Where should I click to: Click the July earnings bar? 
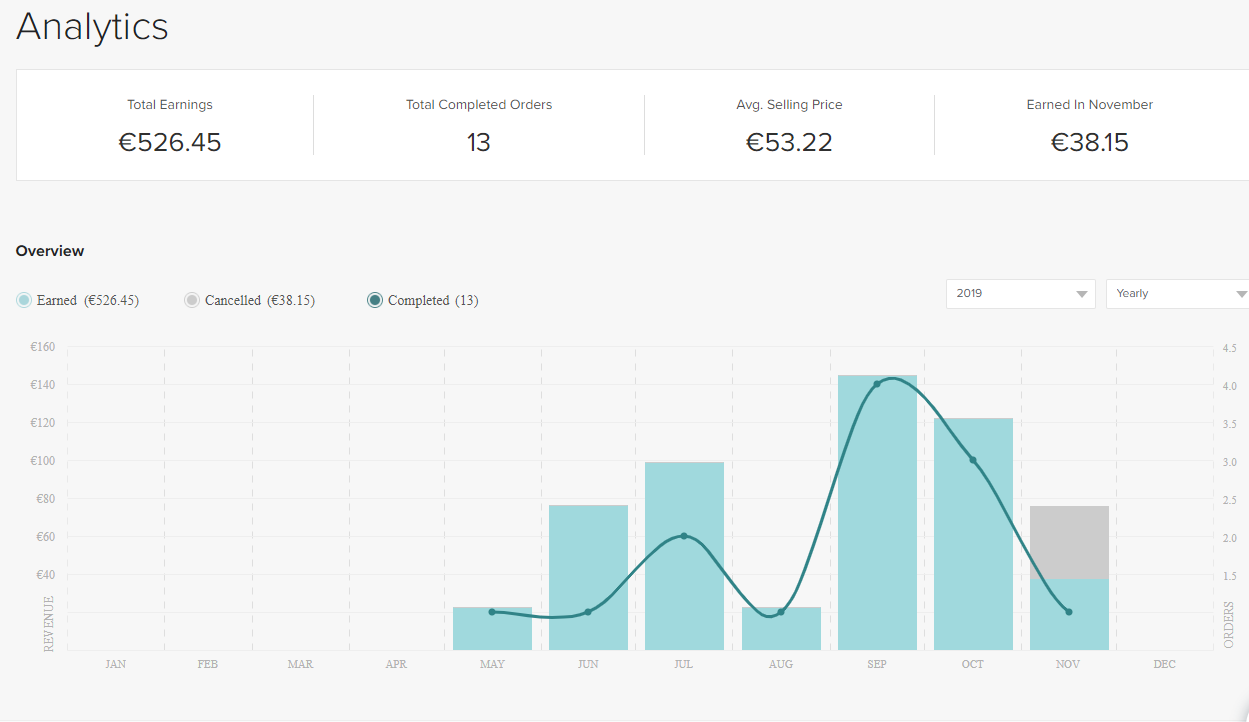pyautogui.click(x=684, y=556)
